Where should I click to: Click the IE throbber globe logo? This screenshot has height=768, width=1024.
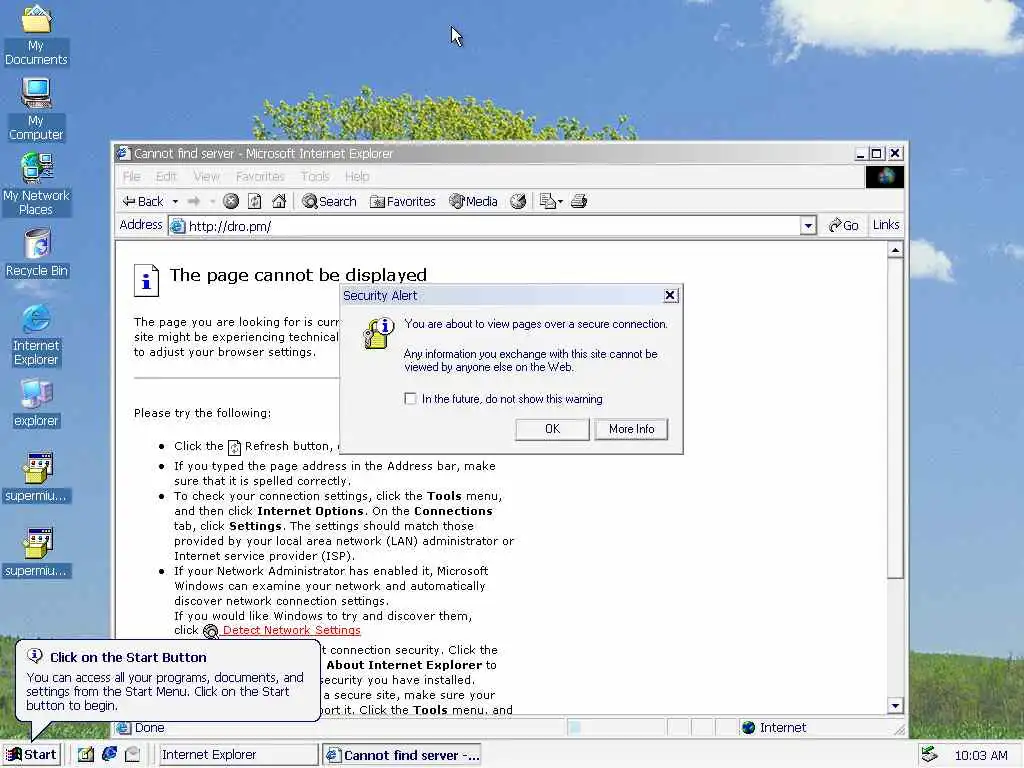point(885,176)
